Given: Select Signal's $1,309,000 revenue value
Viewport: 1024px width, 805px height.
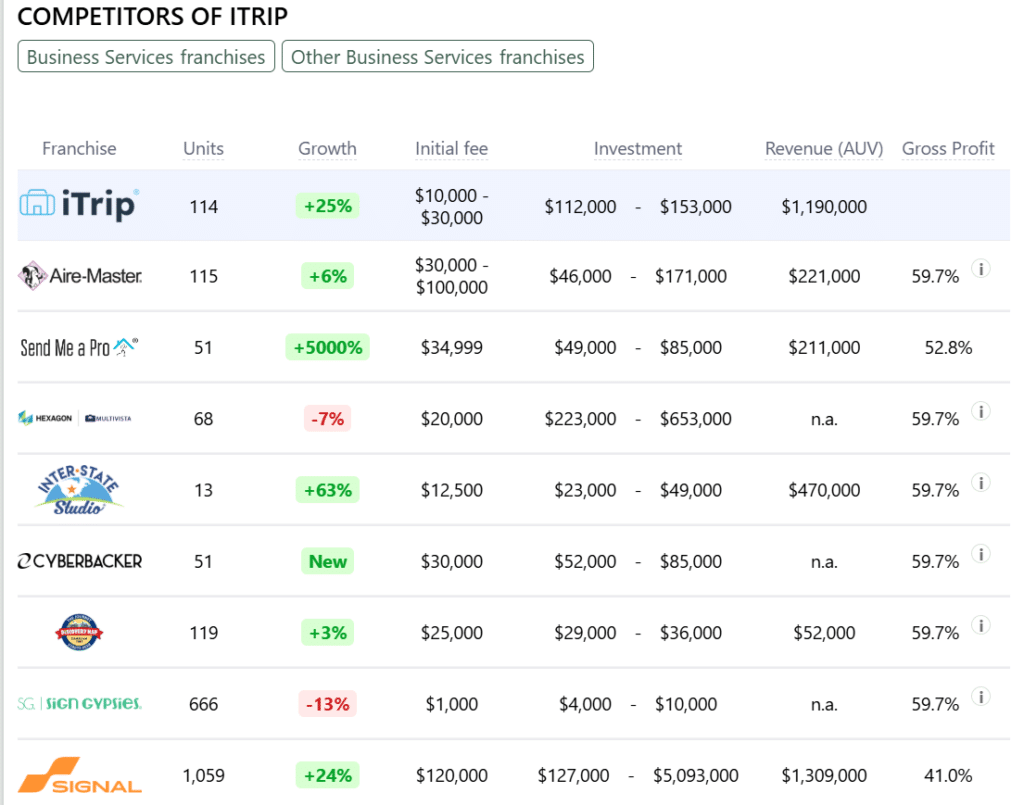Looking at the screenshot, I should click(824, 776).
